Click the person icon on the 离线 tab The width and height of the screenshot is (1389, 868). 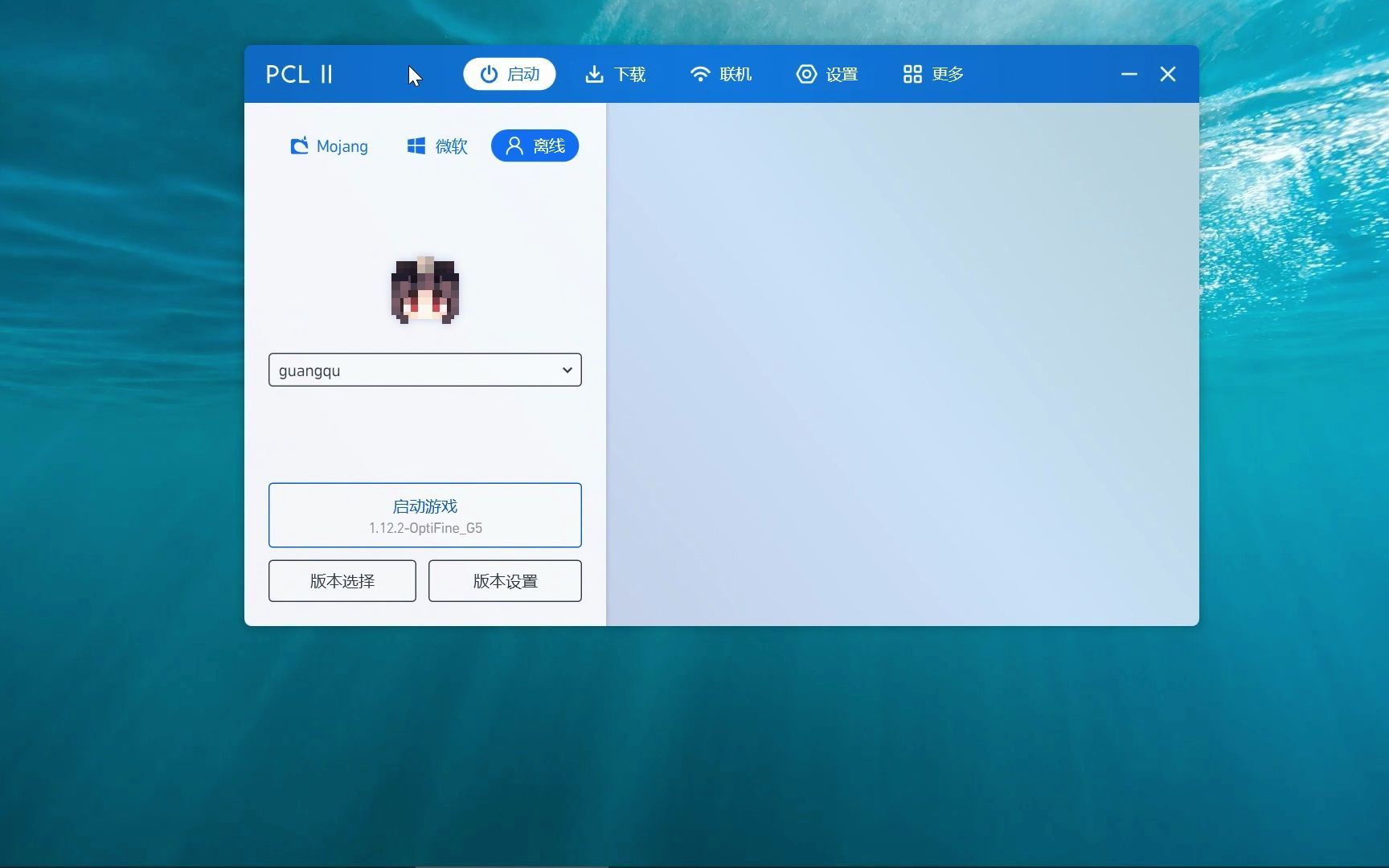pyautogui.click(x=515, y=145)
